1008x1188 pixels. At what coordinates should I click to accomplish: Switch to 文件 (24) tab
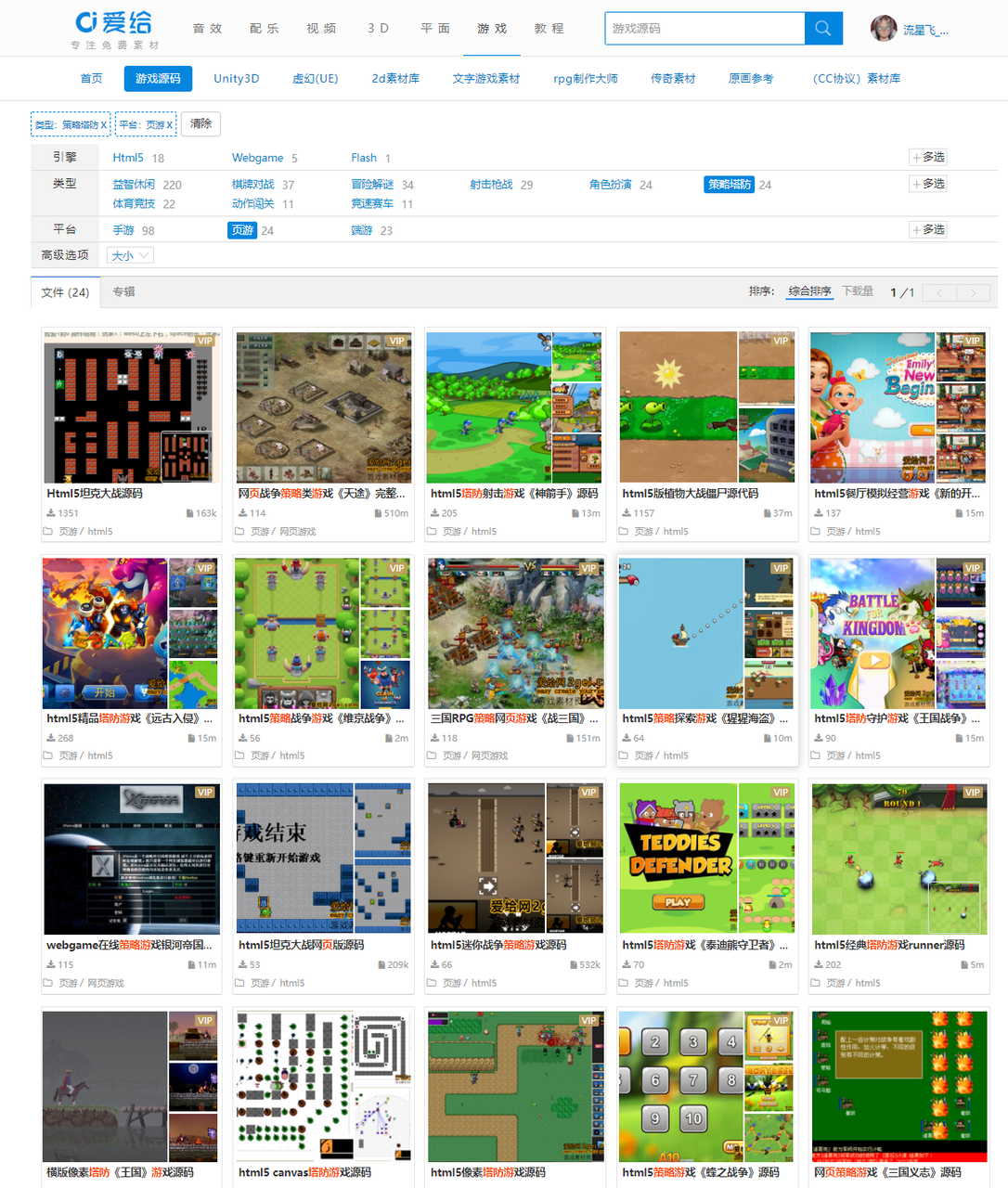click(65, 292)
